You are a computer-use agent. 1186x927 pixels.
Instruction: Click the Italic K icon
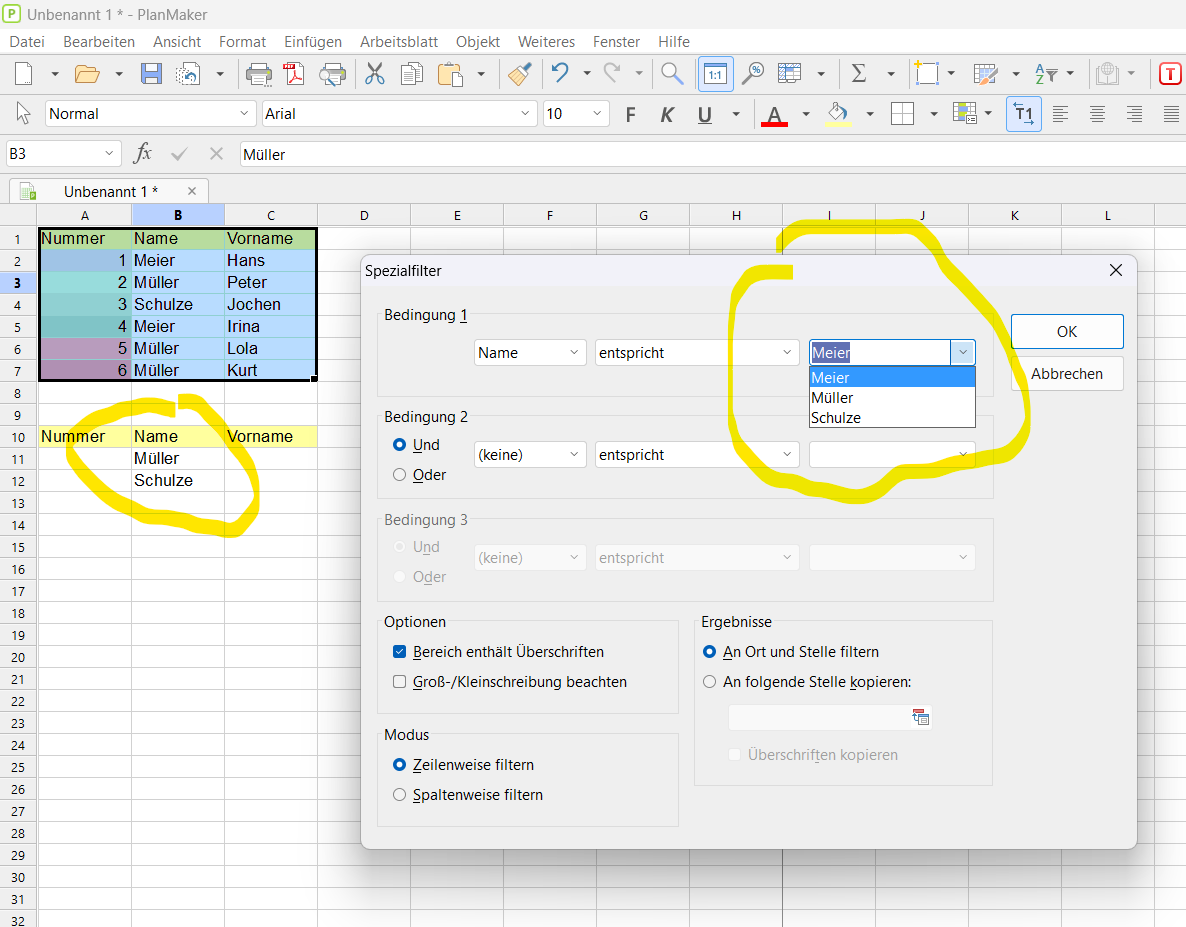click(667, 114)
